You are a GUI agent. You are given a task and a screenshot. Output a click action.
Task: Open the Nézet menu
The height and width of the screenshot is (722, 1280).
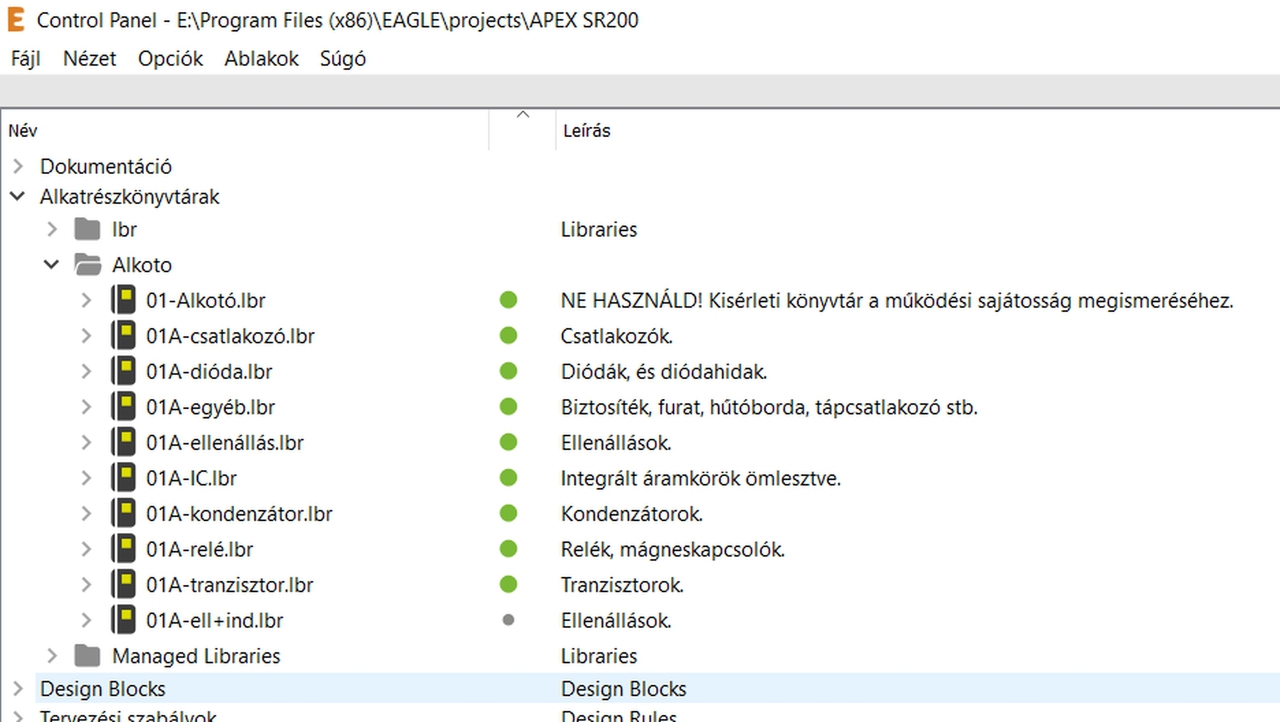click(90, 58)
